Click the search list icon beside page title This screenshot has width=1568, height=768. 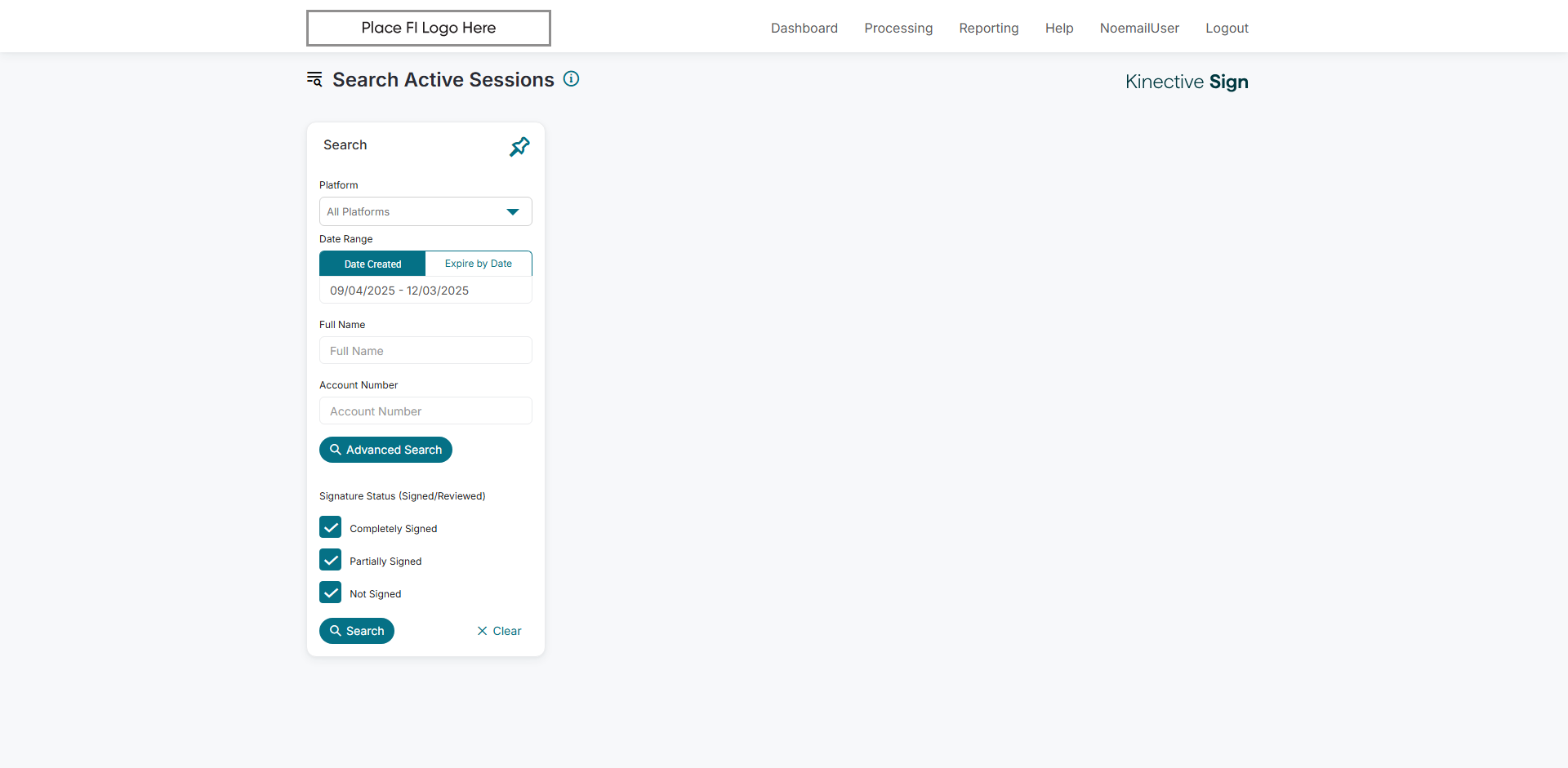[314, 79]
